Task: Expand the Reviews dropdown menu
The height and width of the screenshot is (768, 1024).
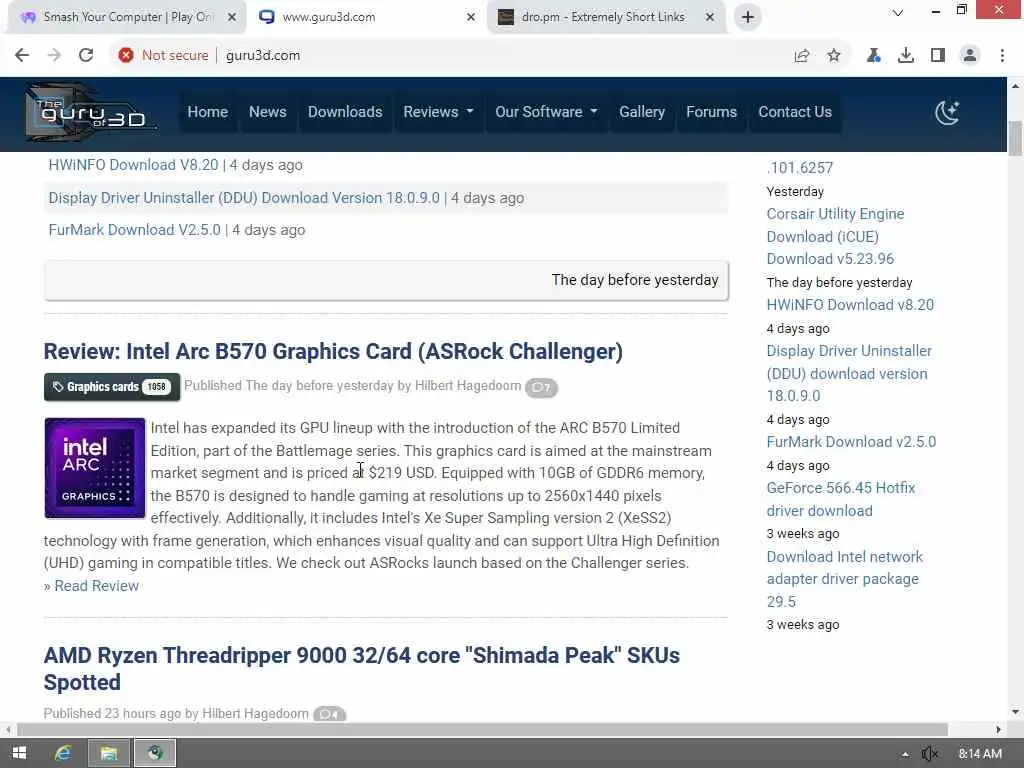Action: (x=438, y=112)
